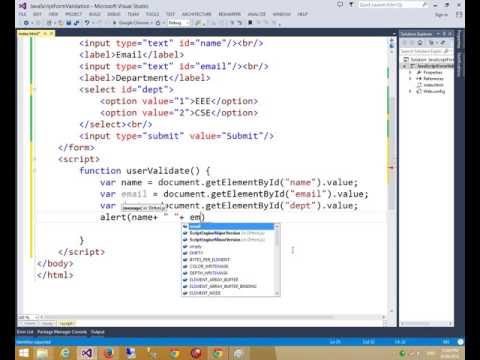Click the feedback speech bubble icon
Screen dimensions: 480x360
(340, 5)
